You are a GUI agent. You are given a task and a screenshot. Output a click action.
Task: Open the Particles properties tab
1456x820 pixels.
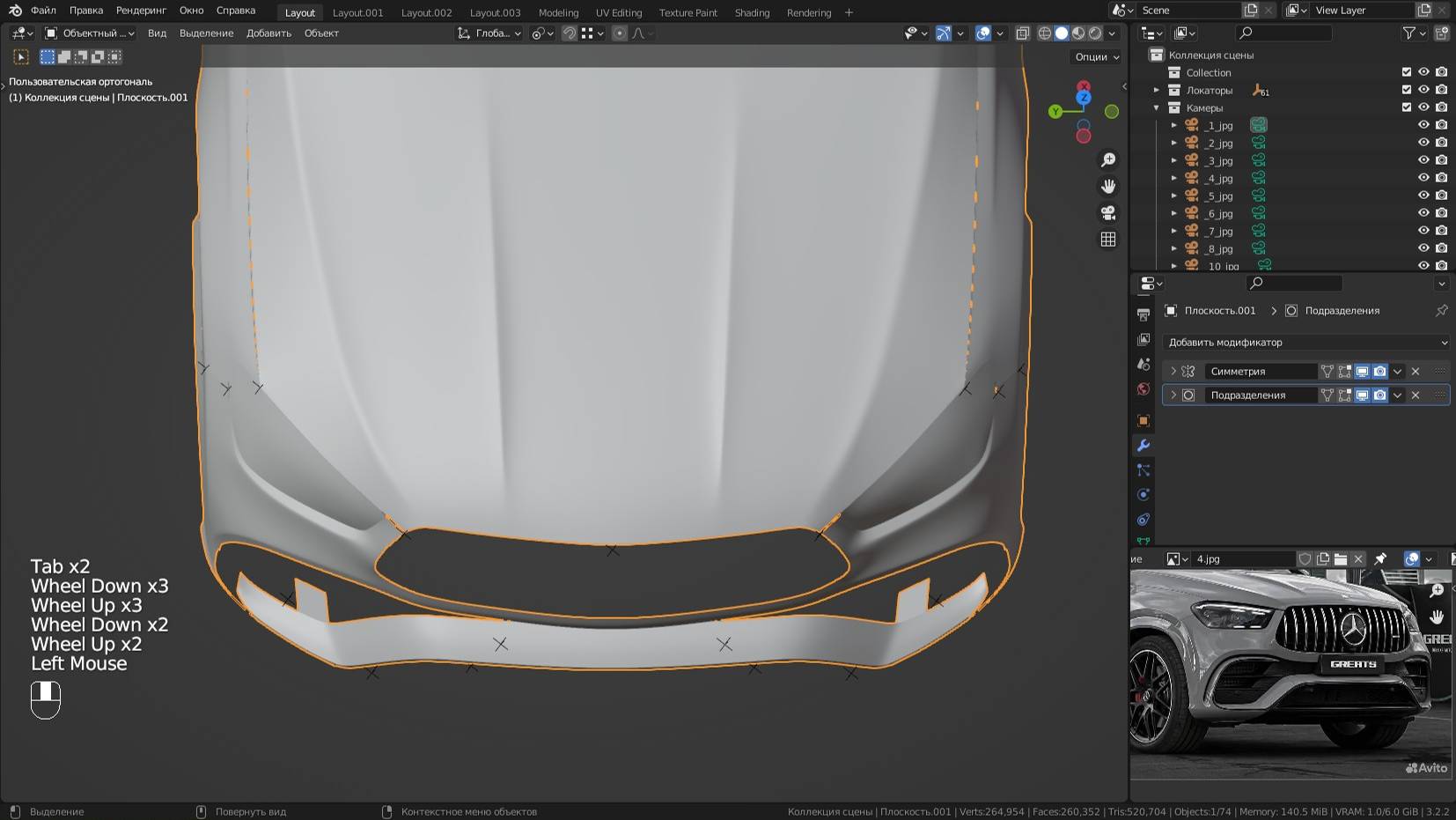[x=1143, y=470]
